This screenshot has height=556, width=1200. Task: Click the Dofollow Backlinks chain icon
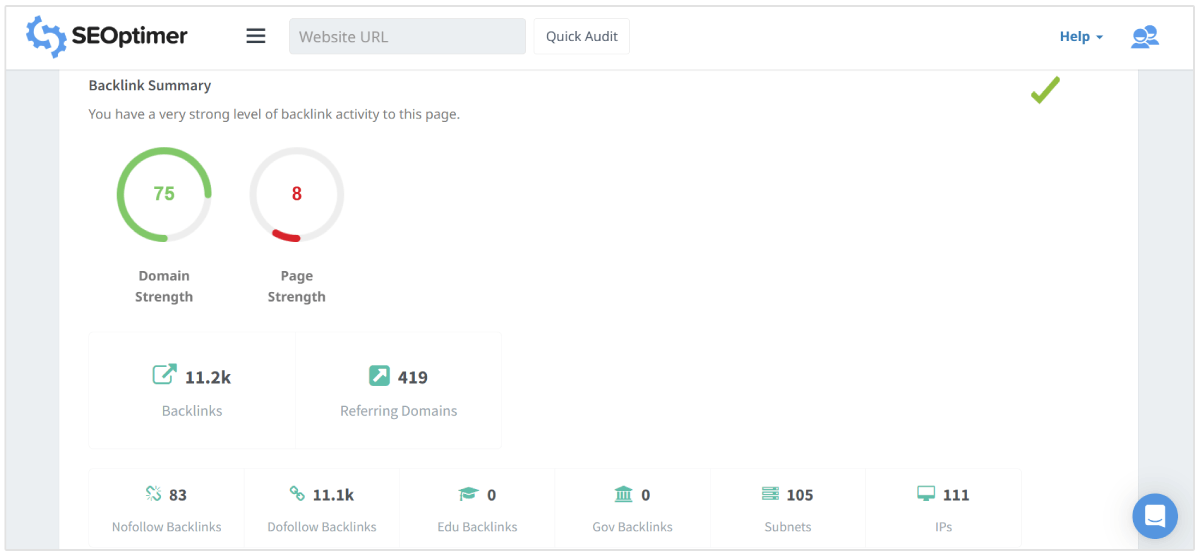pyautogui.click(x=297, y=493)
